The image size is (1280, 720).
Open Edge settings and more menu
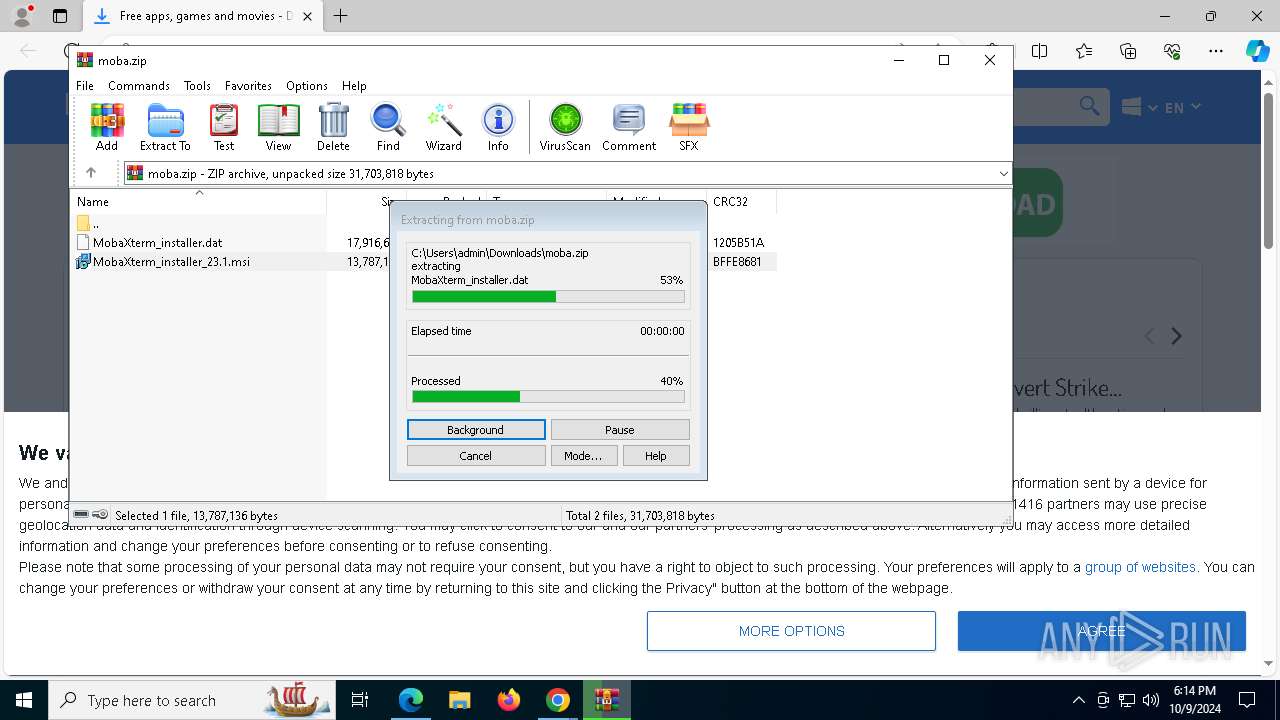[1216, 51]
